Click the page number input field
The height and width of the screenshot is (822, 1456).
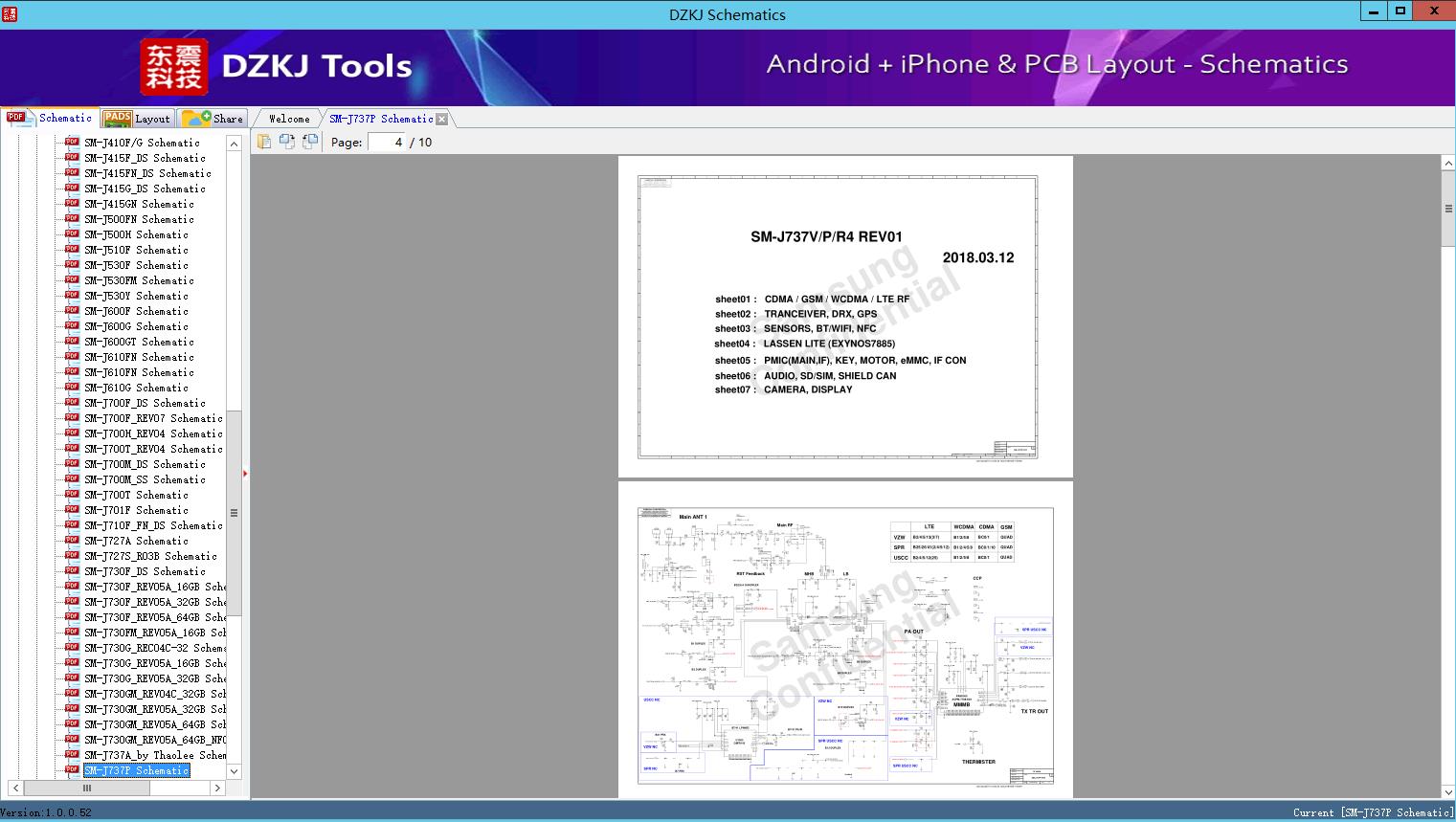(x=387, y=142)
